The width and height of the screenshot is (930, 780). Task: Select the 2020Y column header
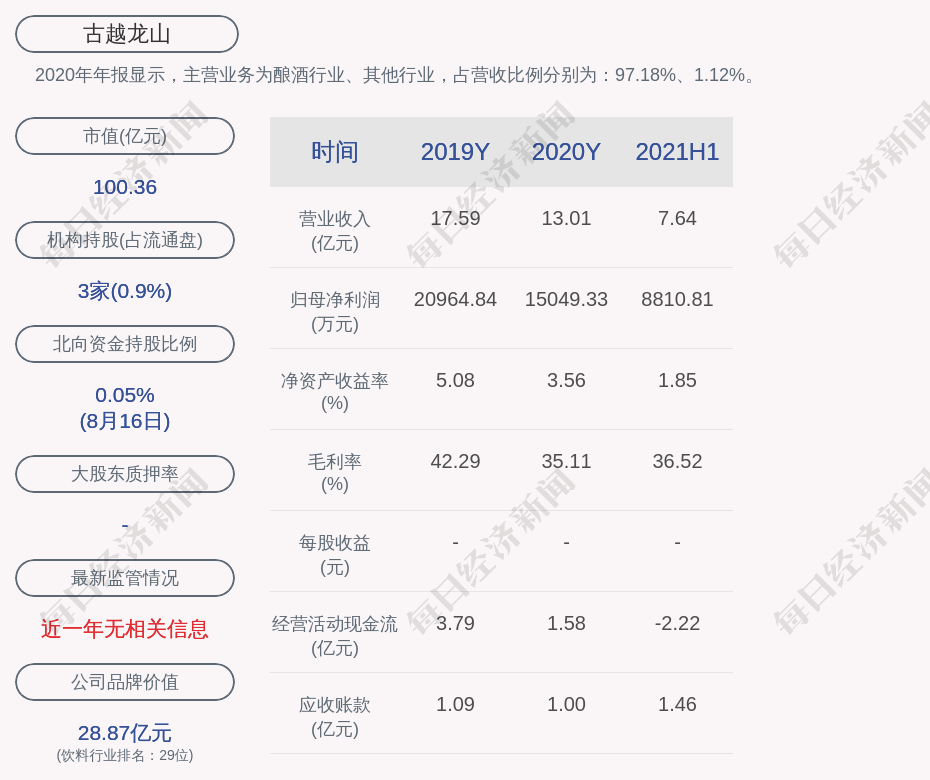pos(566,152)
